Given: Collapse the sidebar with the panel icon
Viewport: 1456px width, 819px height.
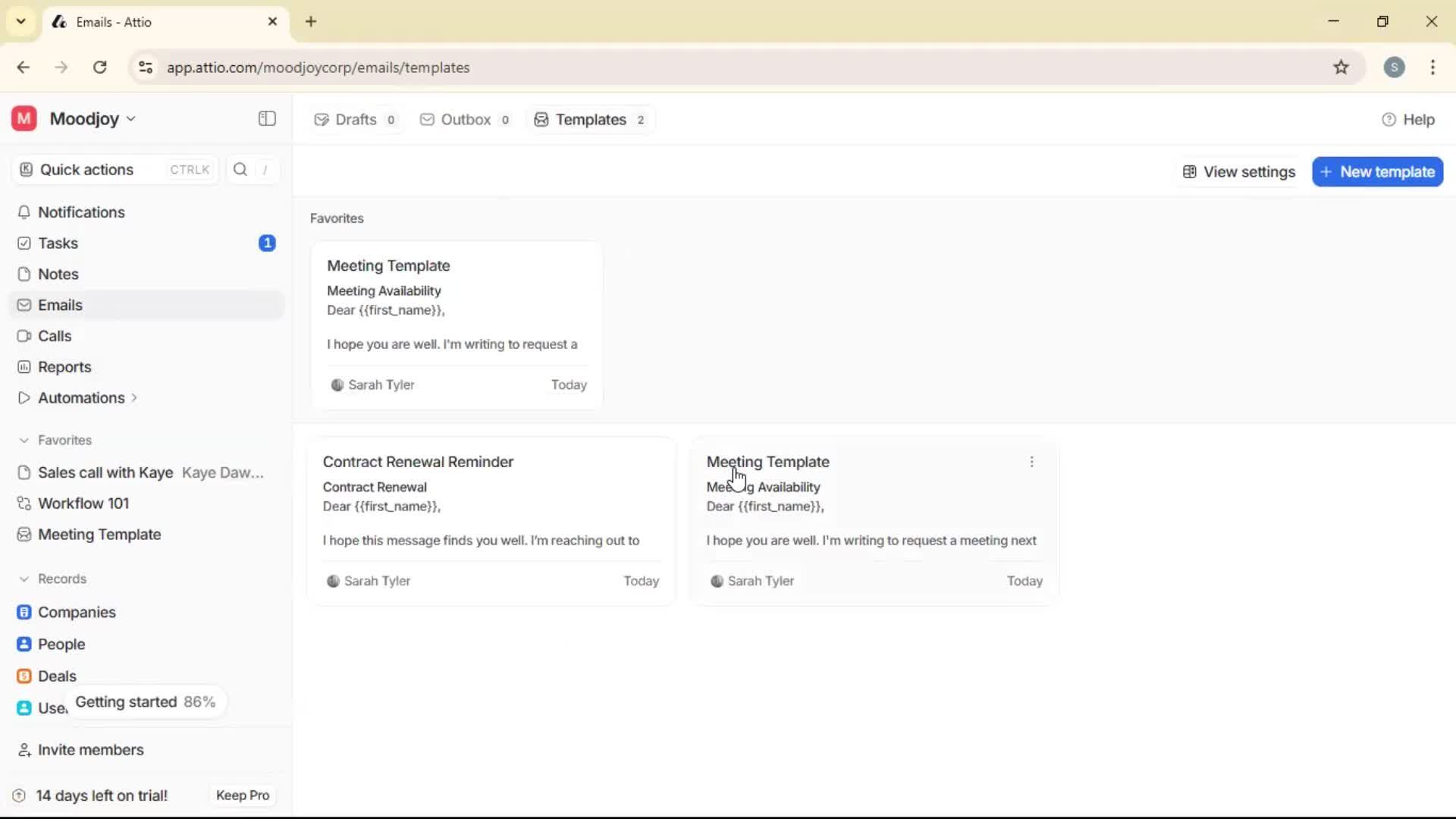Looking at the screenshot, I should click(266, 119).
